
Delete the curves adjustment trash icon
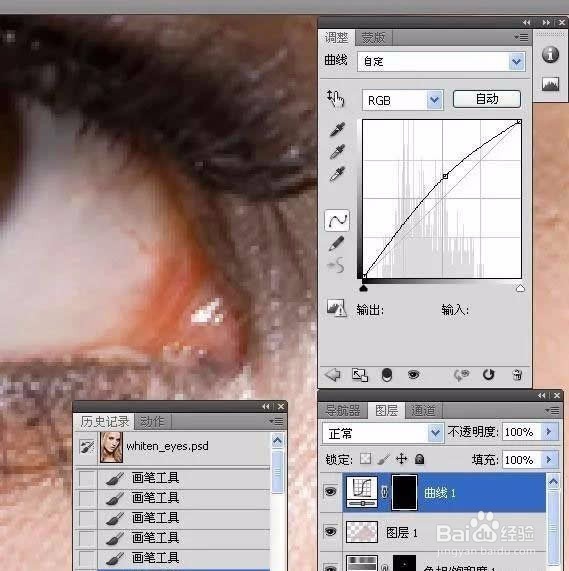517,375
